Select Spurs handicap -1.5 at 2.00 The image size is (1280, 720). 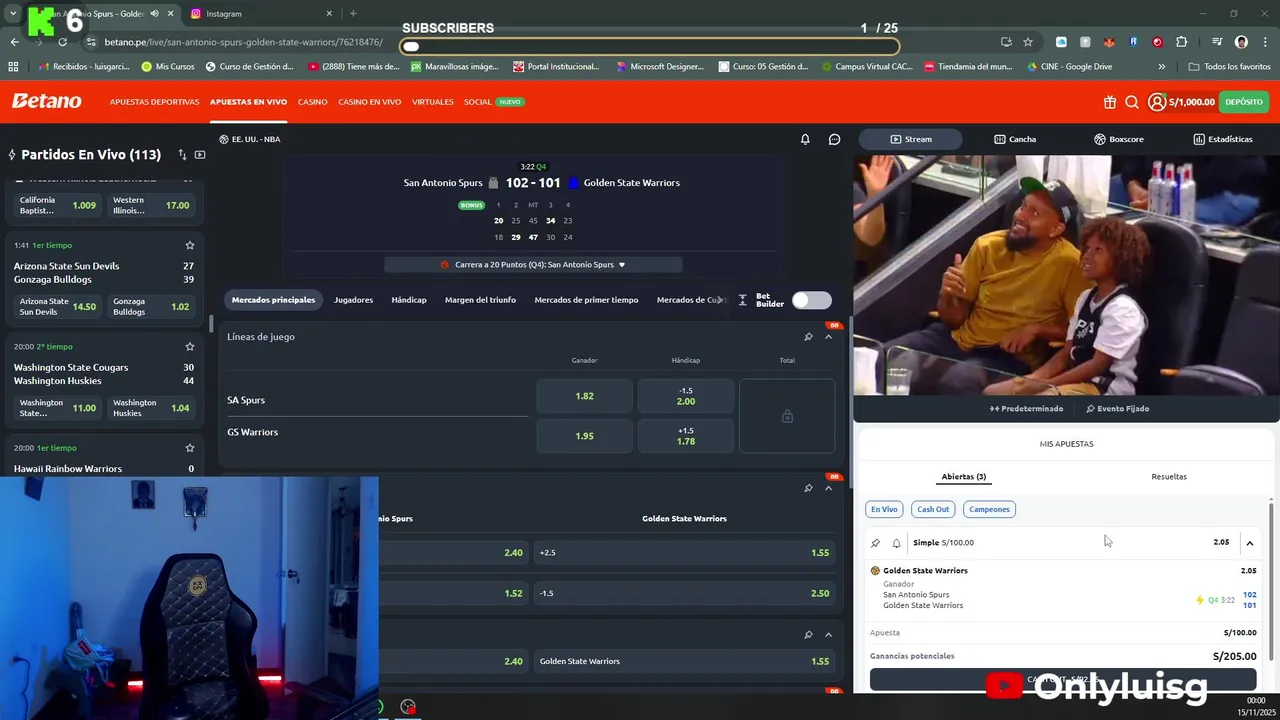686,396
